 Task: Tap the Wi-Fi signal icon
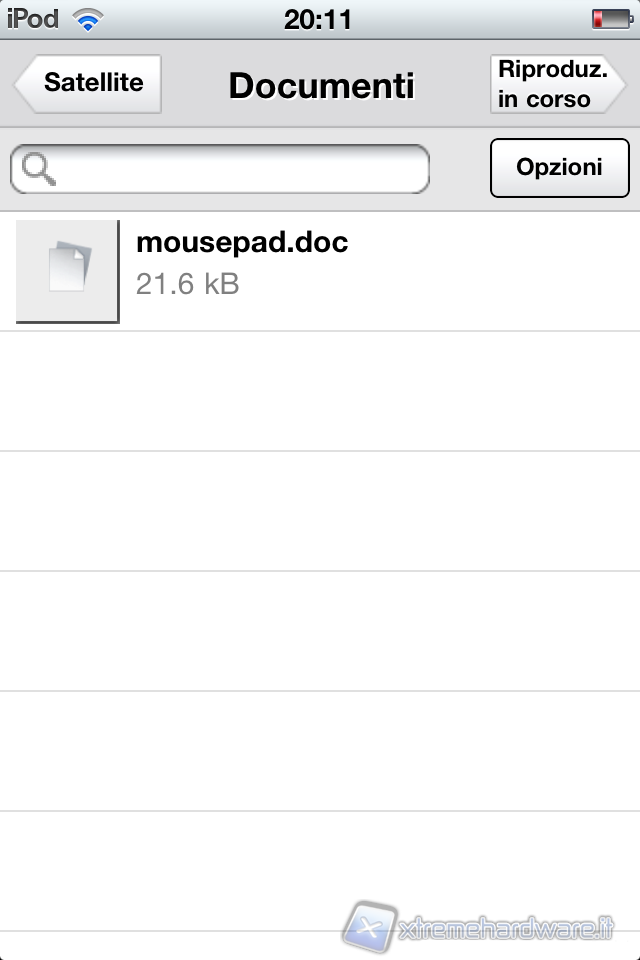(88, 20)
